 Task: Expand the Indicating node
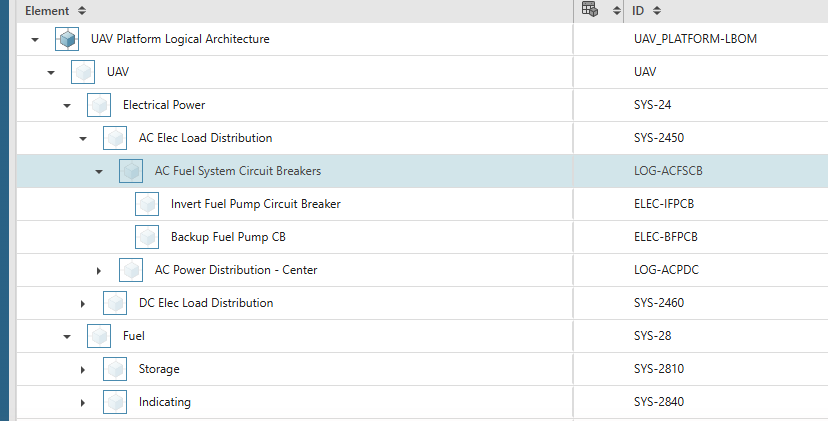tap(83, 403)
